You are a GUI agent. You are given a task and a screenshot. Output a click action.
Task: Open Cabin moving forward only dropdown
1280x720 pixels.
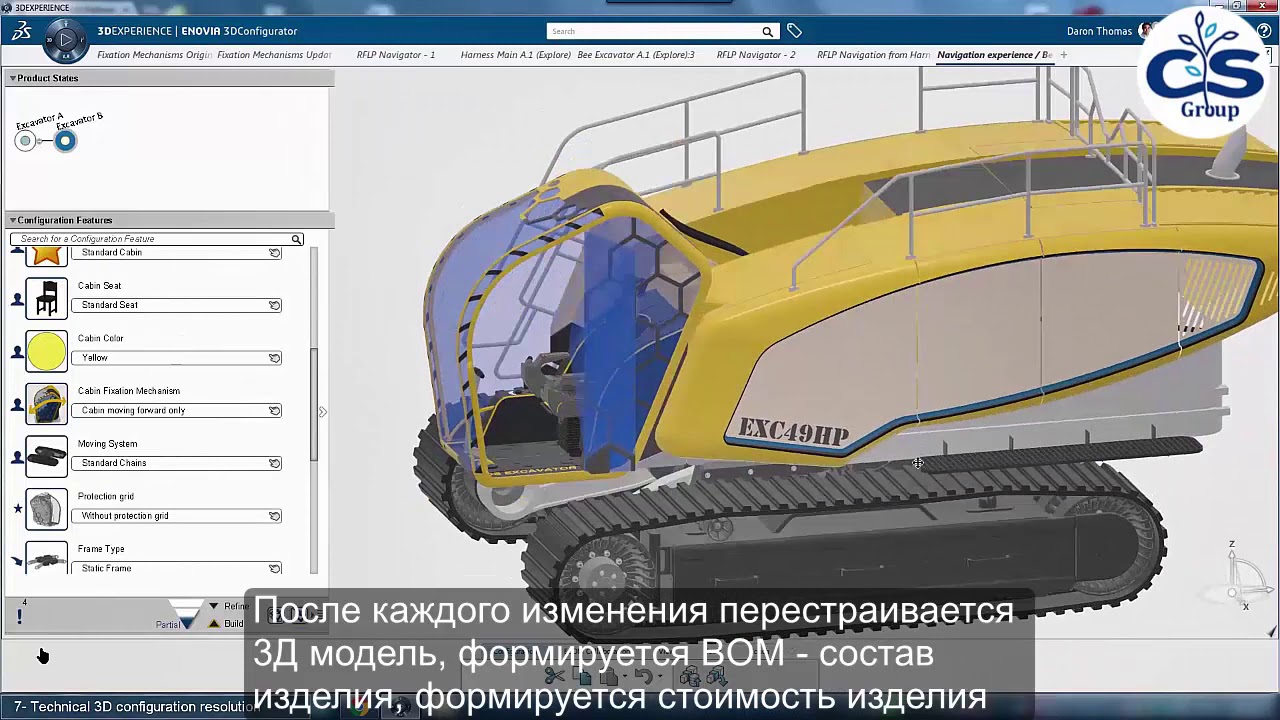click(176, 410)
